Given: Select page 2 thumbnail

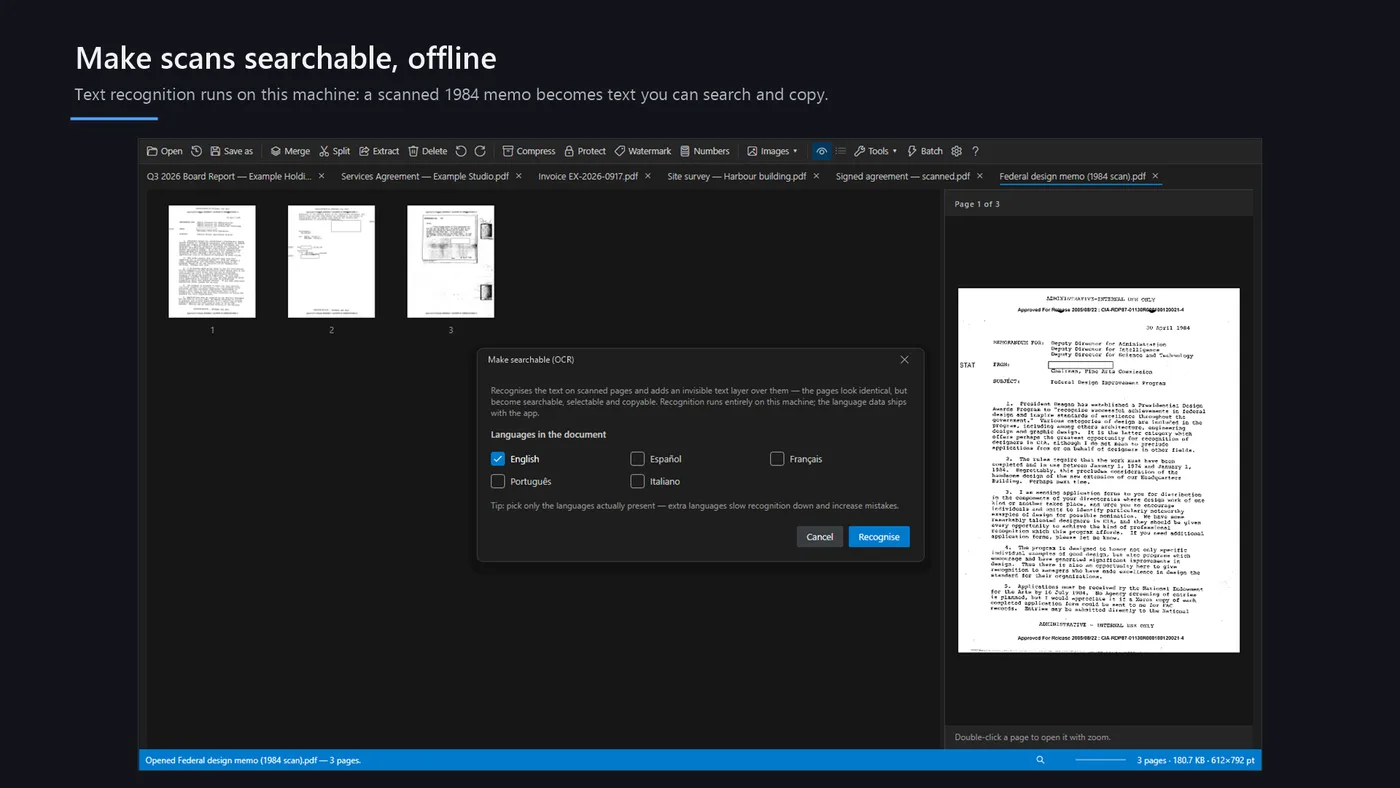Looking at the screenshot, I should (x=331, y=262).
